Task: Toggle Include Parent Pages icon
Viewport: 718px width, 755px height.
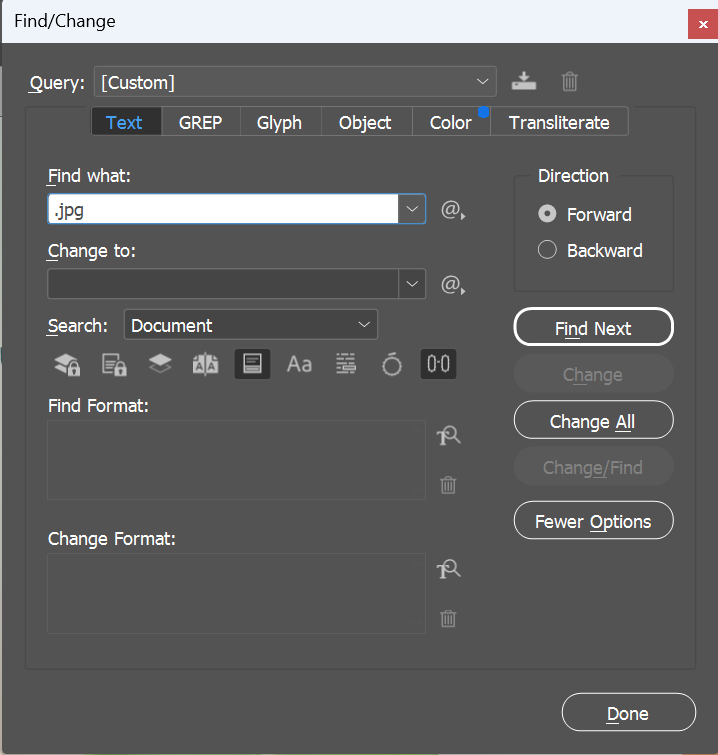Action: coord(206,365)
